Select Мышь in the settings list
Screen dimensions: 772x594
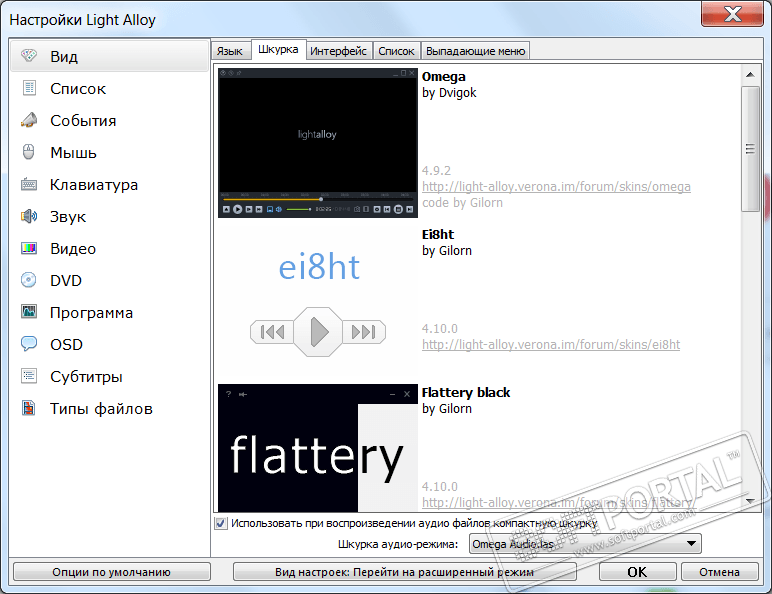click(x=109, y=153)
